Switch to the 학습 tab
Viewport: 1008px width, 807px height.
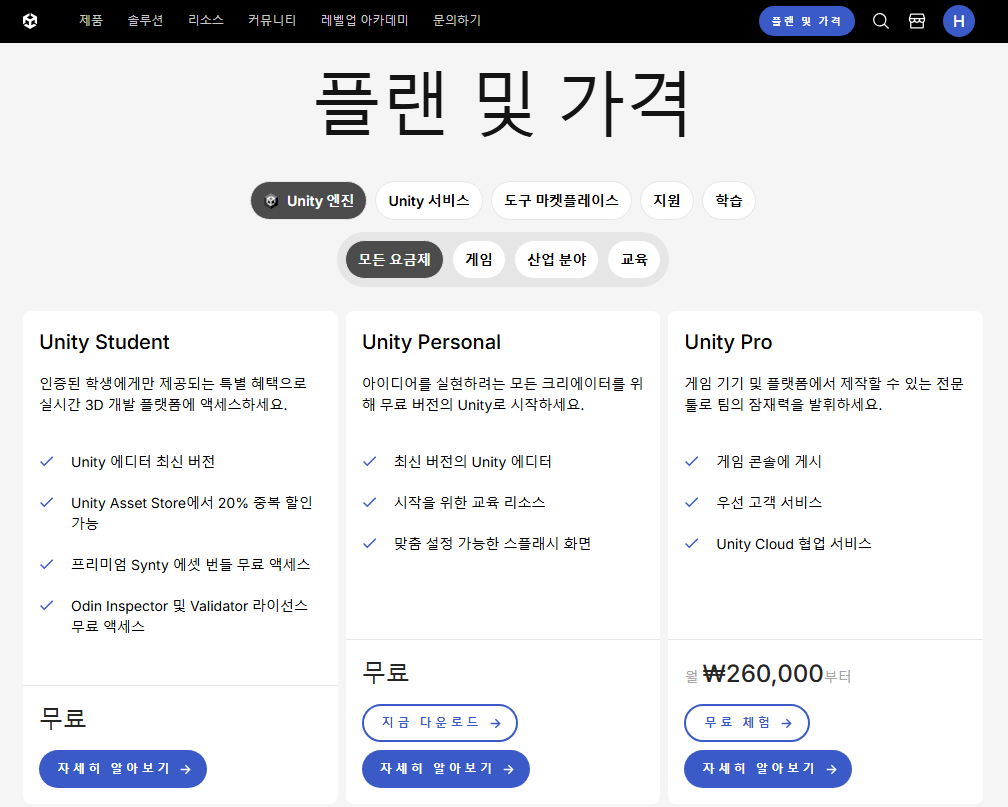point(728,201)
